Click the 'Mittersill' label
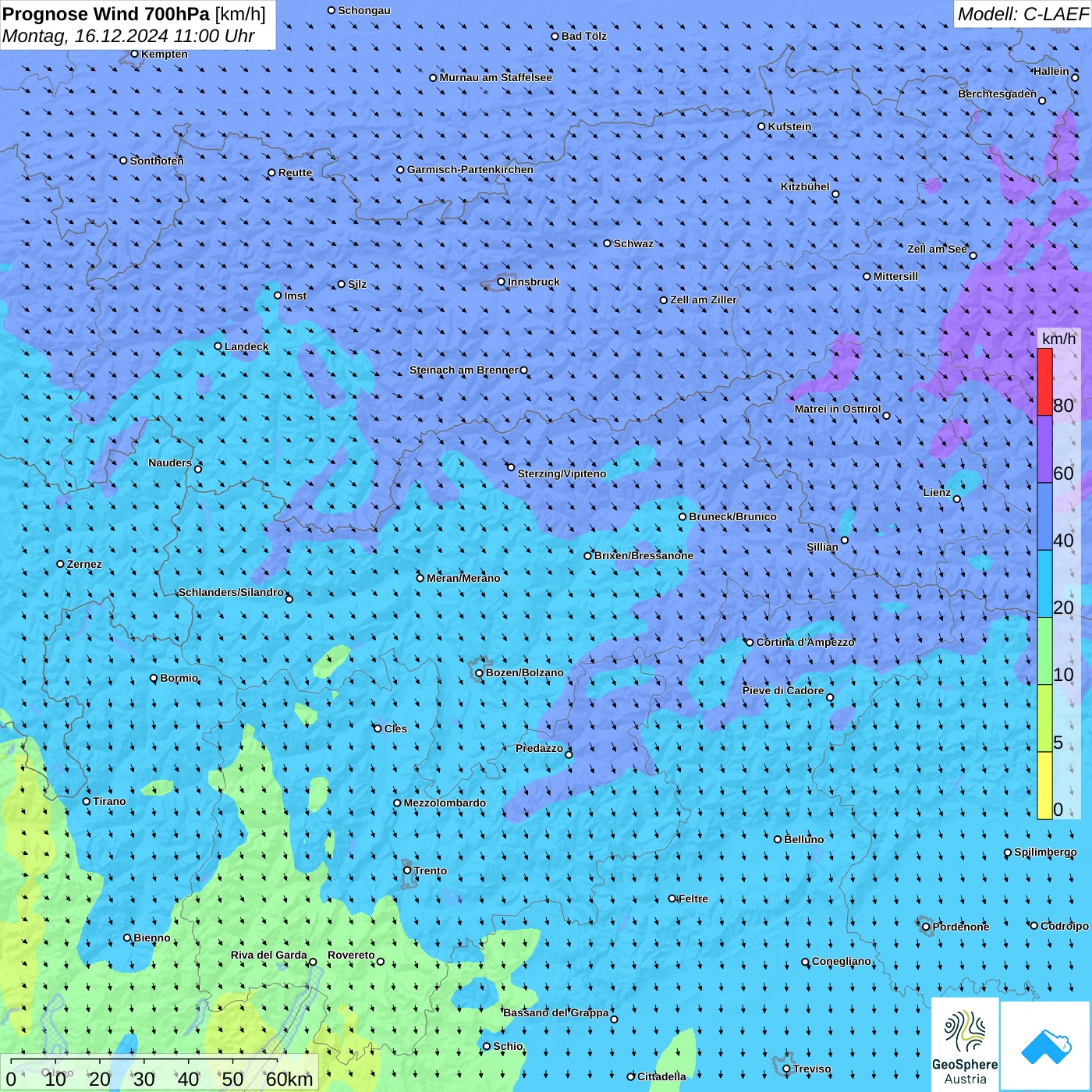This screenshot has width=1092, height=1092. tap(896, 276)
